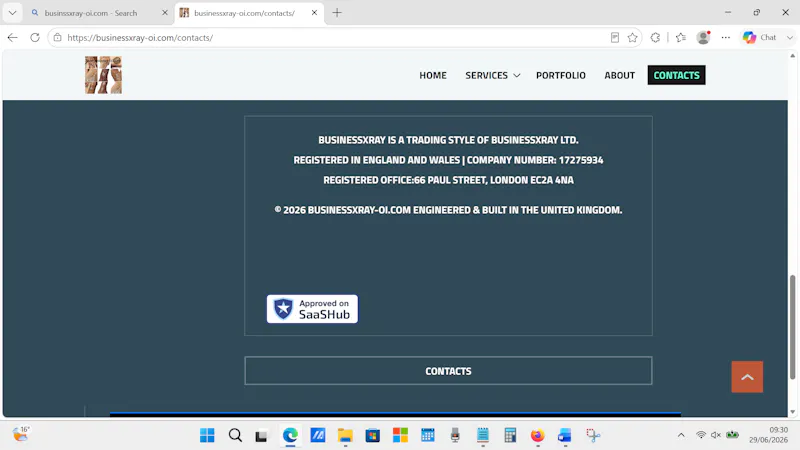800x450 pixels.
Task: Open File Explorer from taskbar
Action: click(x=345, y=435)
